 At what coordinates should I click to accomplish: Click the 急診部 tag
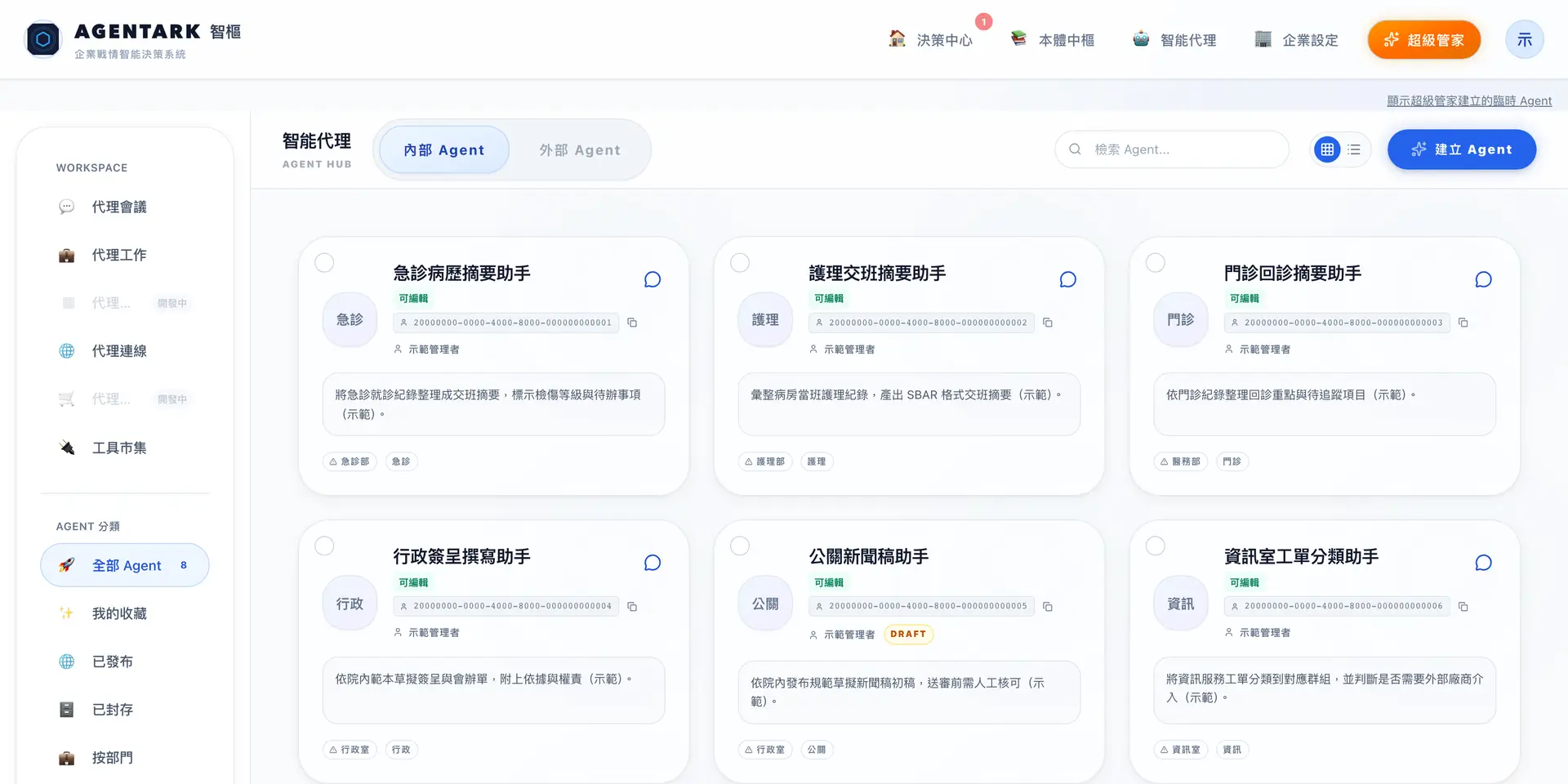tap(350, 461)
